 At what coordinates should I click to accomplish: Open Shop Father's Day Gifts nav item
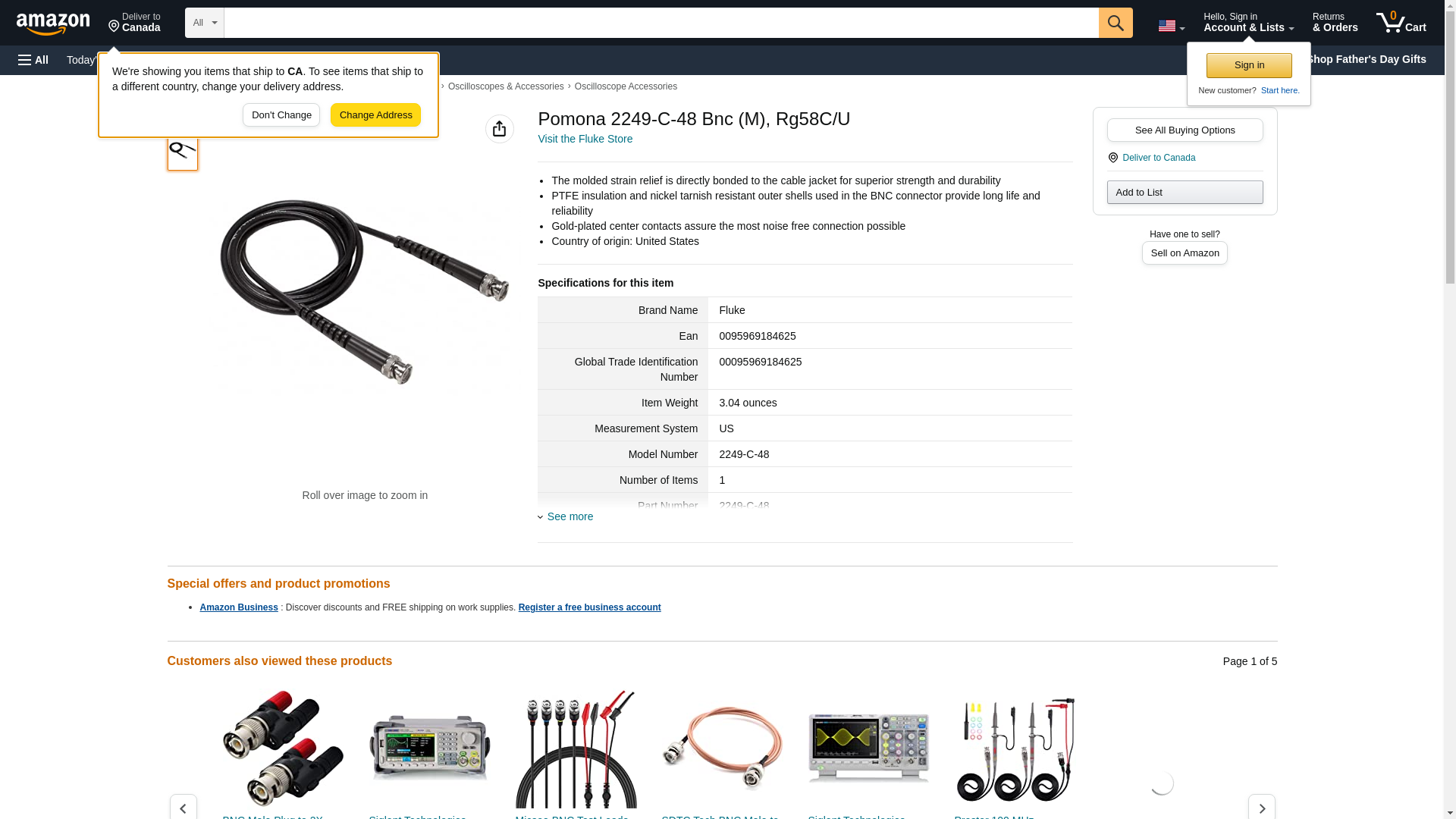pos(1365,59)
